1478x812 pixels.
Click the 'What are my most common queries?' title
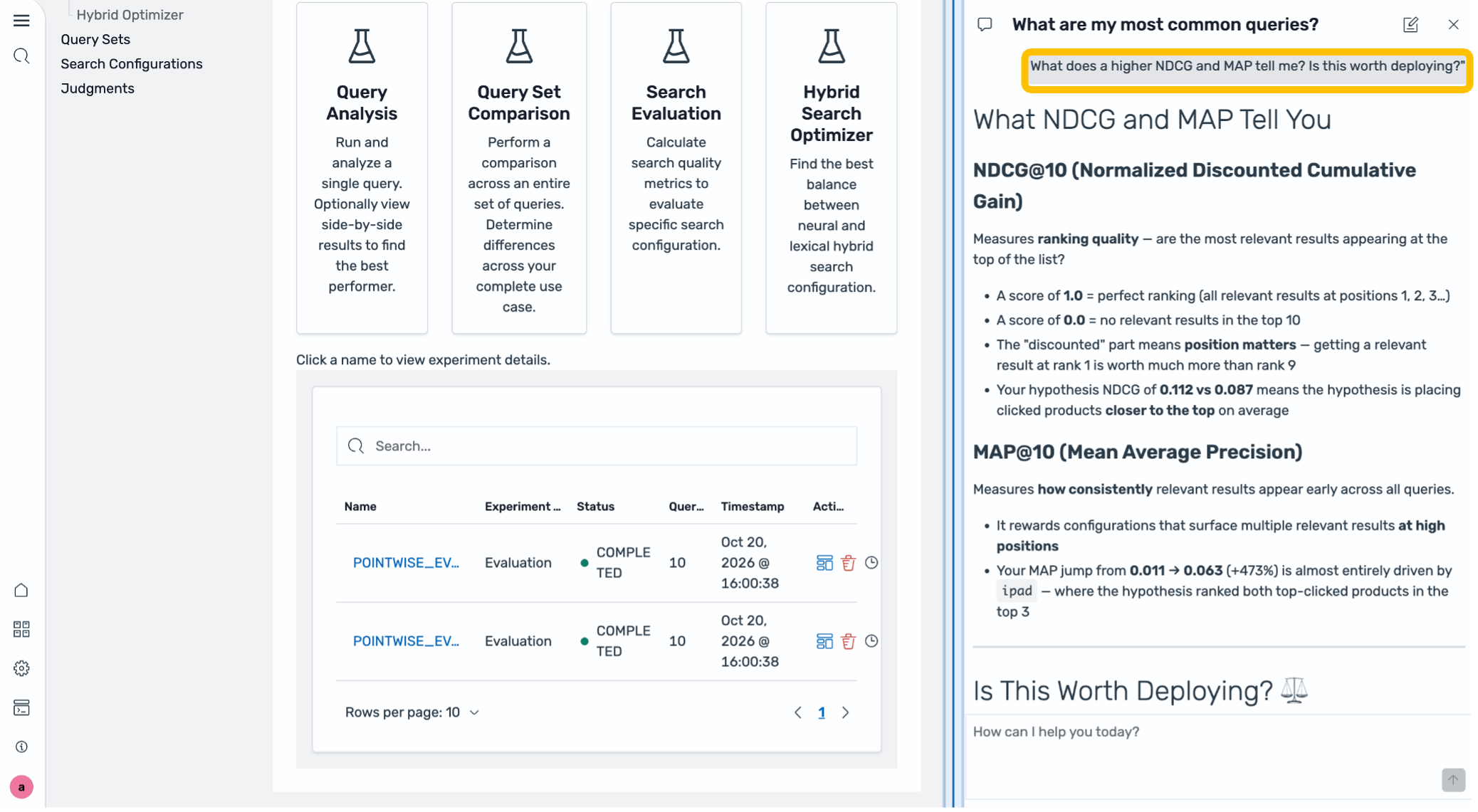[1165, 25]
